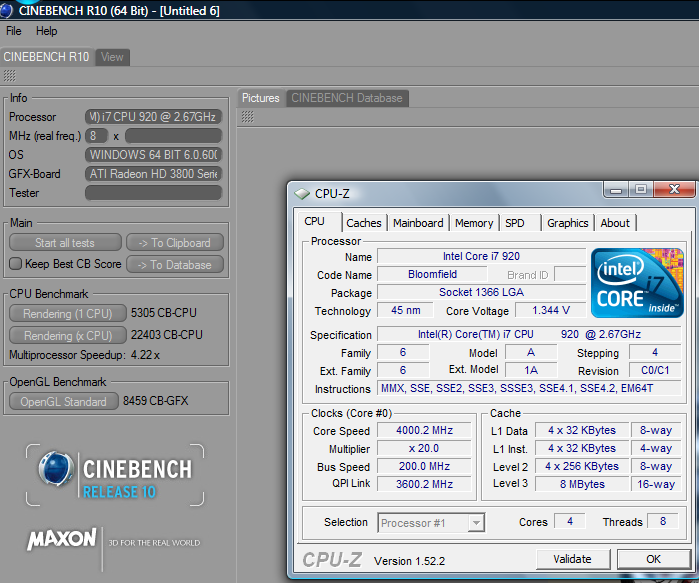The image size is (699, 583).
Task: Switch to the View tab
Action: [x=112, y=57]
